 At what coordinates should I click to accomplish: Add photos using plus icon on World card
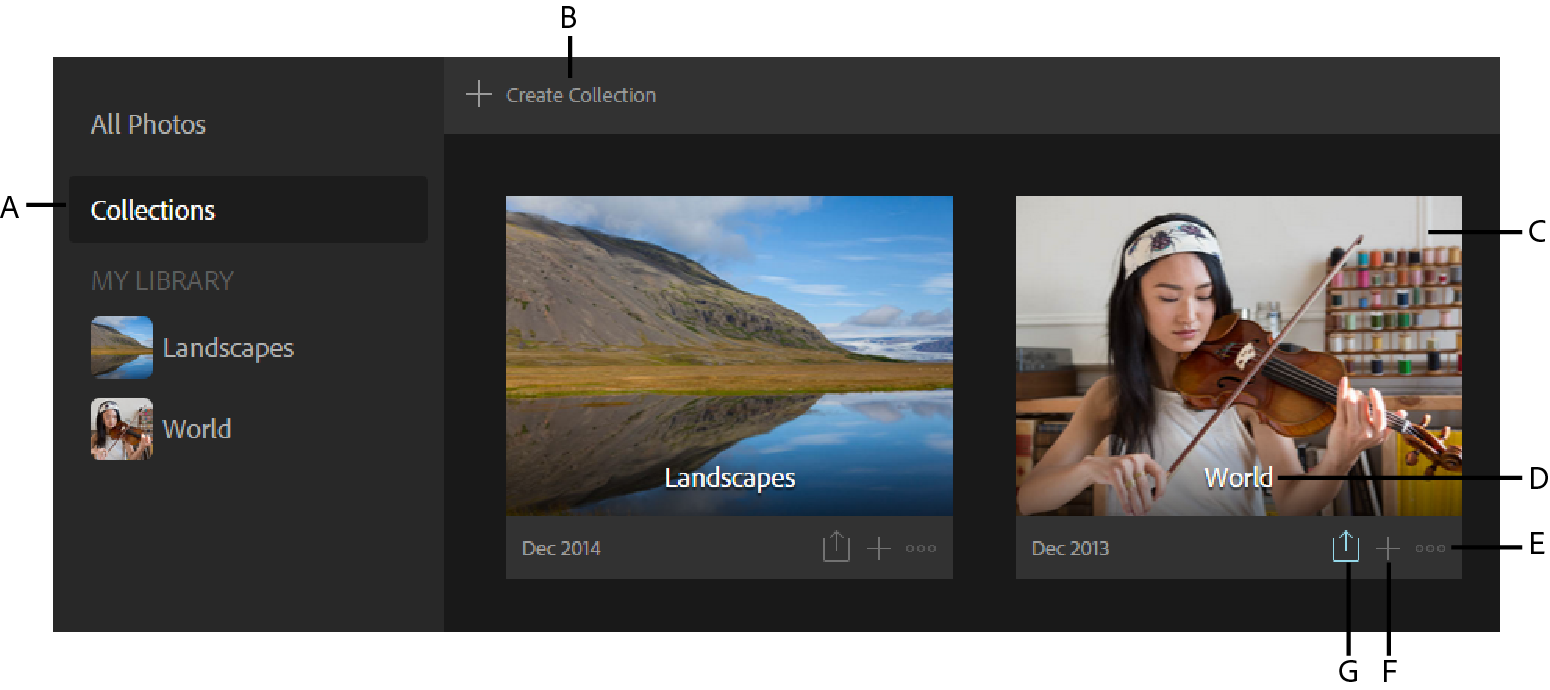[1388, 548]
